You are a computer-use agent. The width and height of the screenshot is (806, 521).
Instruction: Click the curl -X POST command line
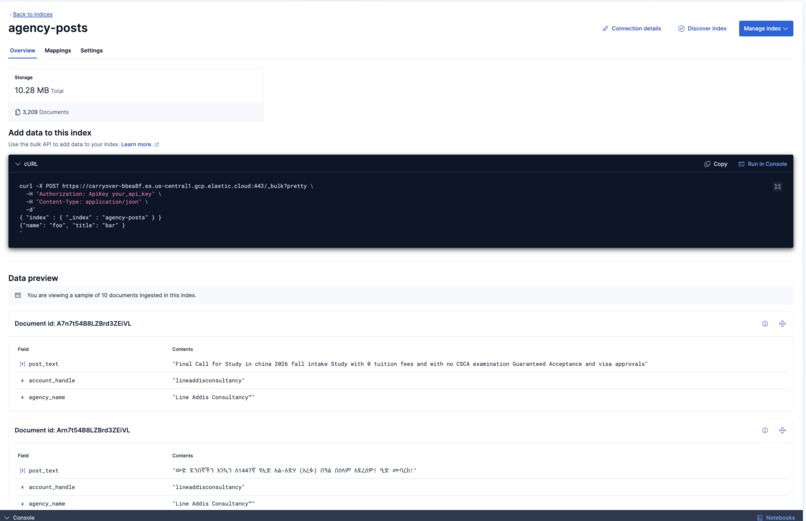(x=166, y=186)
